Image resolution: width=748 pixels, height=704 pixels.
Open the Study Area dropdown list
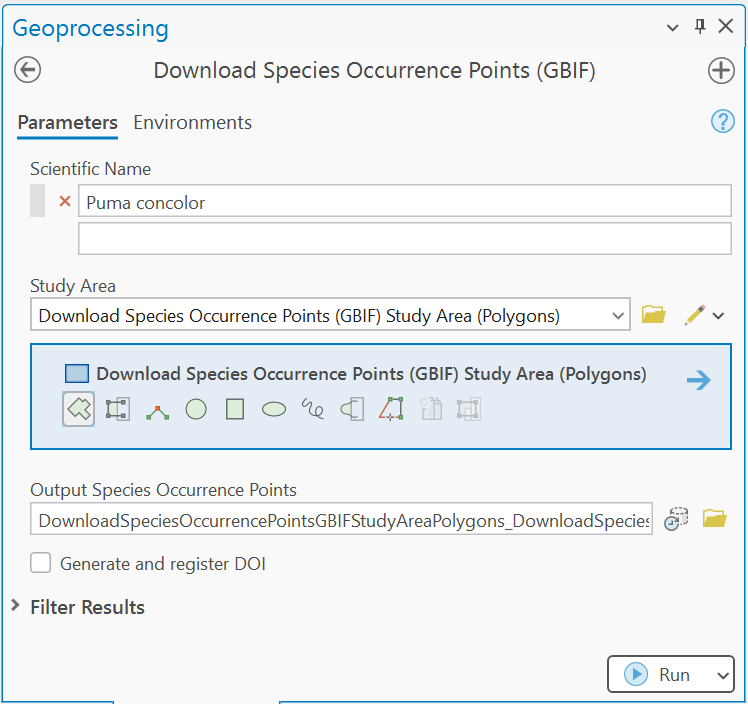[616, 316]
